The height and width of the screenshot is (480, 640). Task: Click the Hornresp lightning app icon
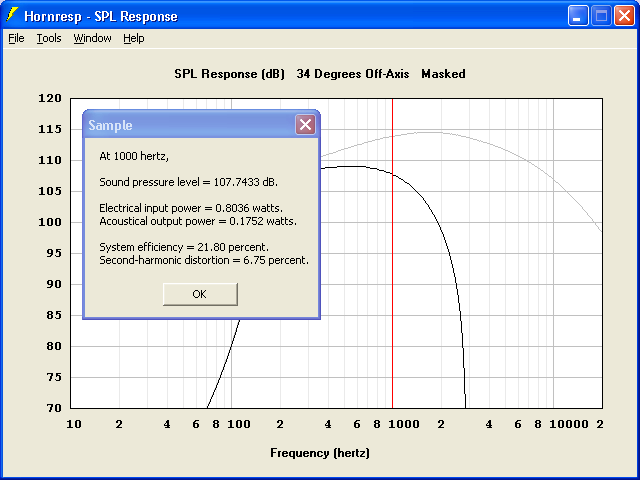12,16
